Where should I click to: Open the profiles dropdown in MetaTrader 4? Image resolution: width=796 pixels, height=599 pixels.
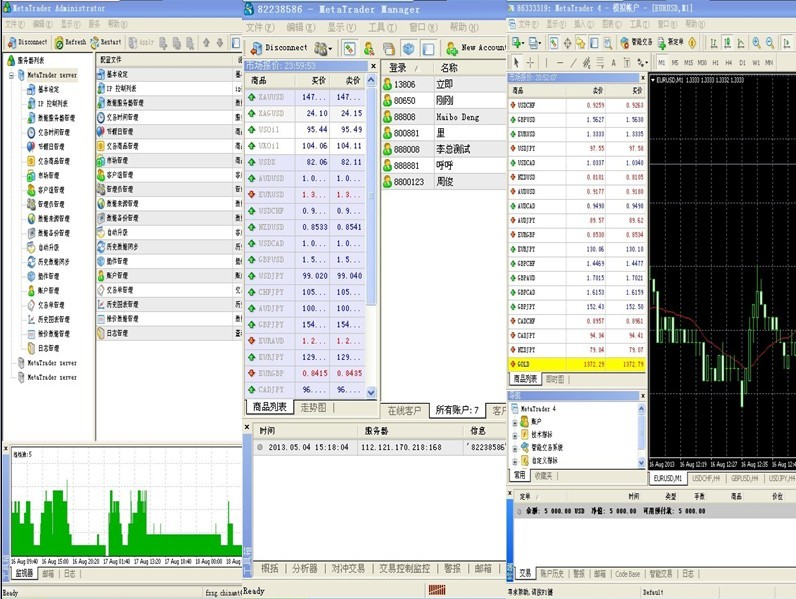tap(535, 43)
